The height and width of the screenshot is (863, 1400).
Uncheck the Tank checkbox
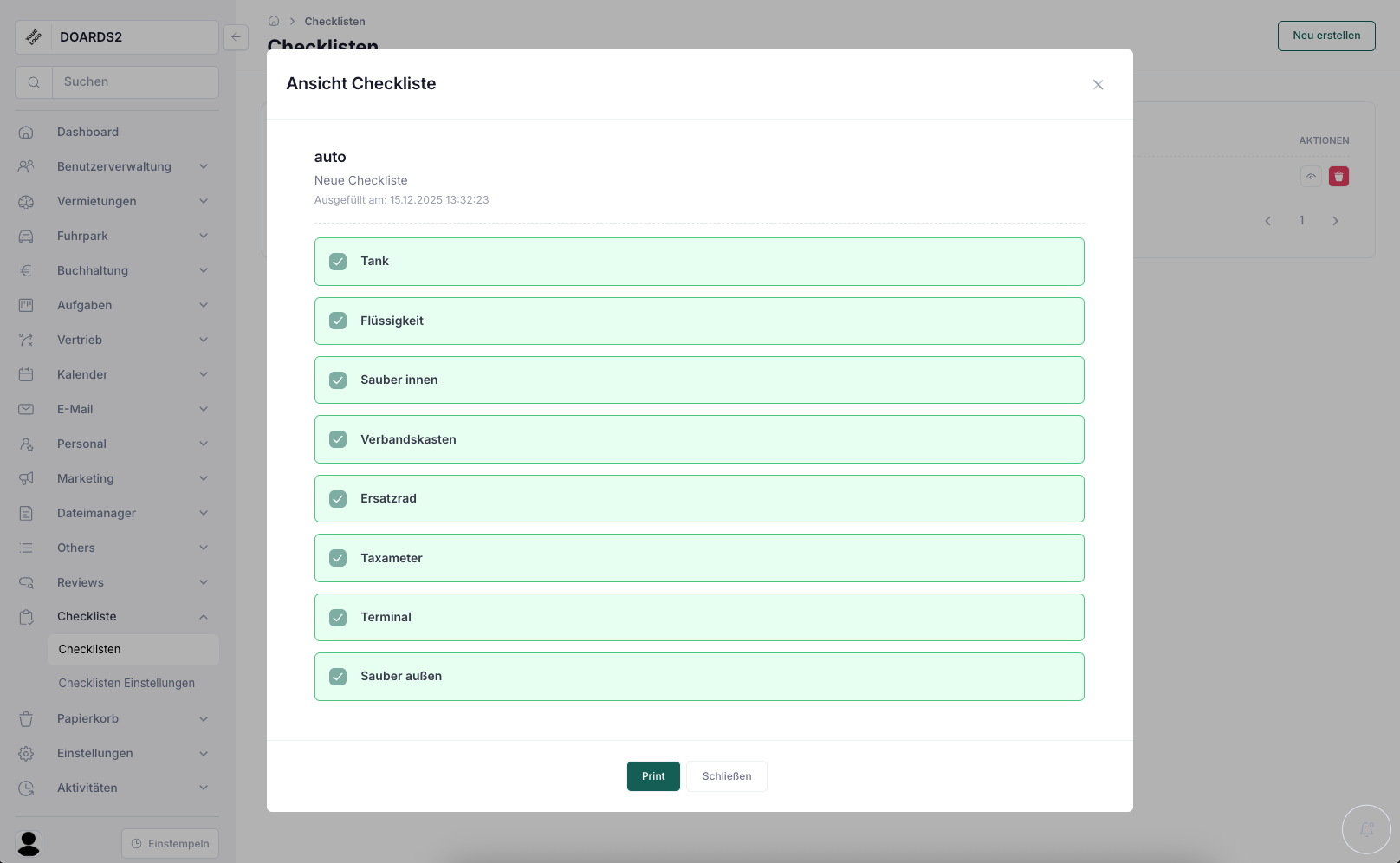click(338, 261)
